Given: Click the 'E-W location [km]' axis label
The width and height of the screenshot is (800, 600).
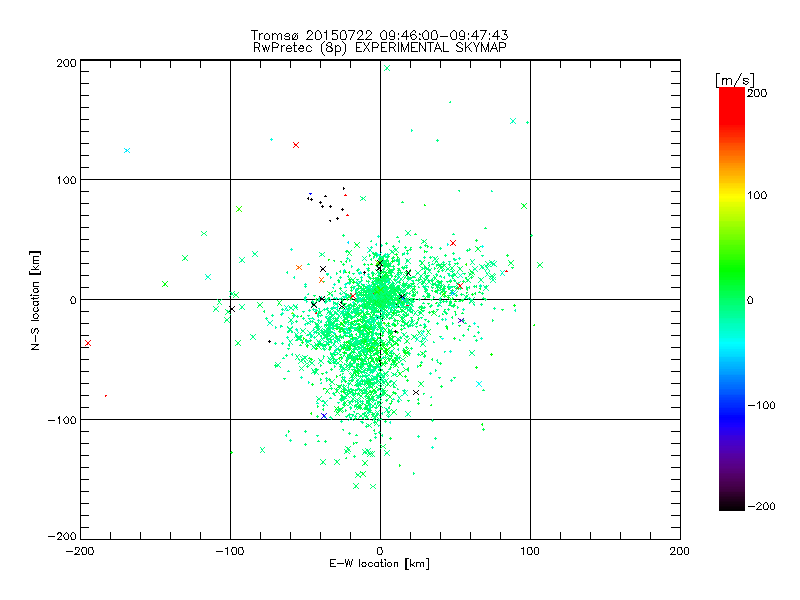Looking at the screenshot, I should tap(379, 564).
